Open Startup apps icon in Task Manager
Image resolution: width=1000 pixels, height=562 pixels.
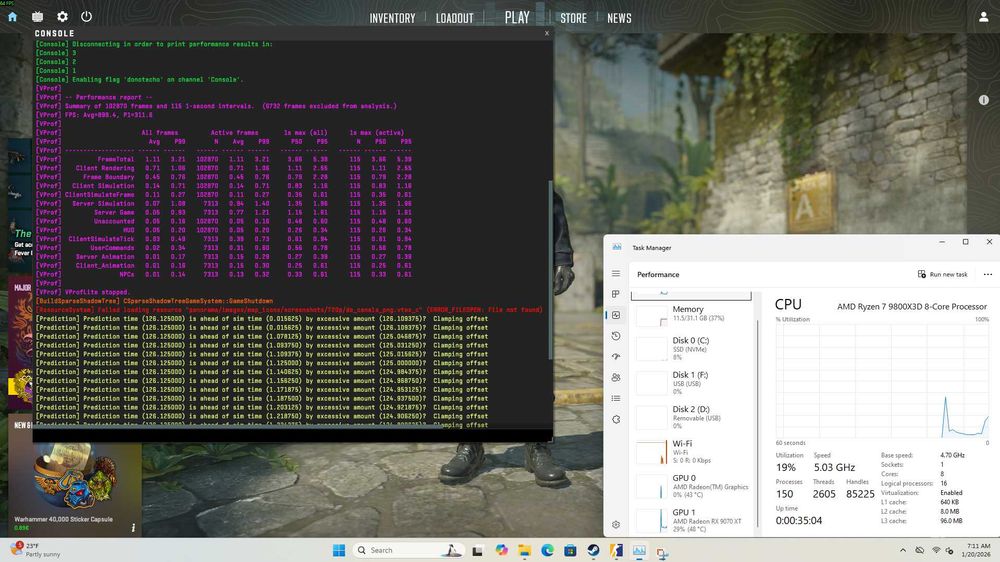point(615,357)
